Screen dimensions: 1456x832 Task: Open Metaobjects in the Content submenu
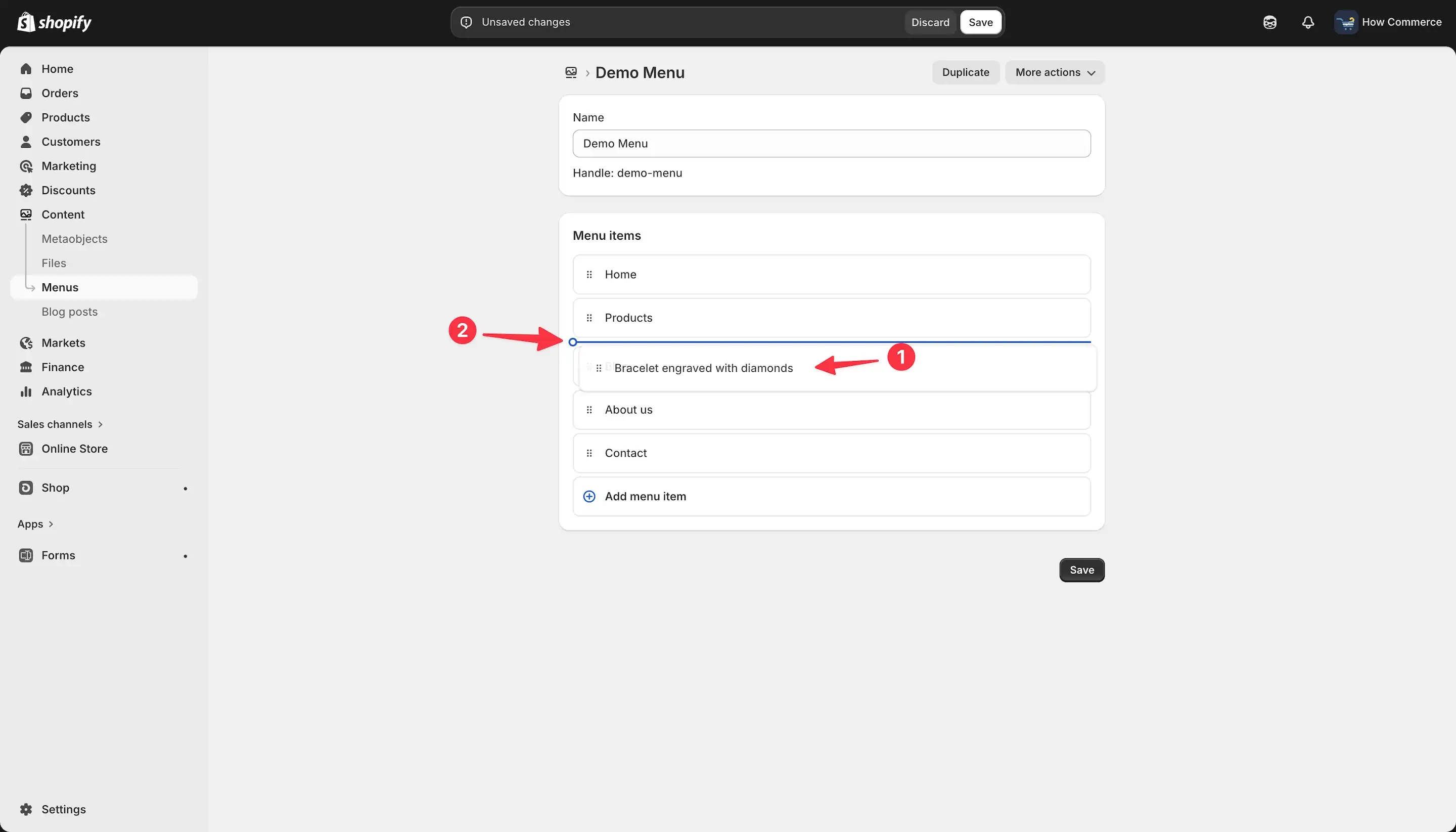point(74,239)
